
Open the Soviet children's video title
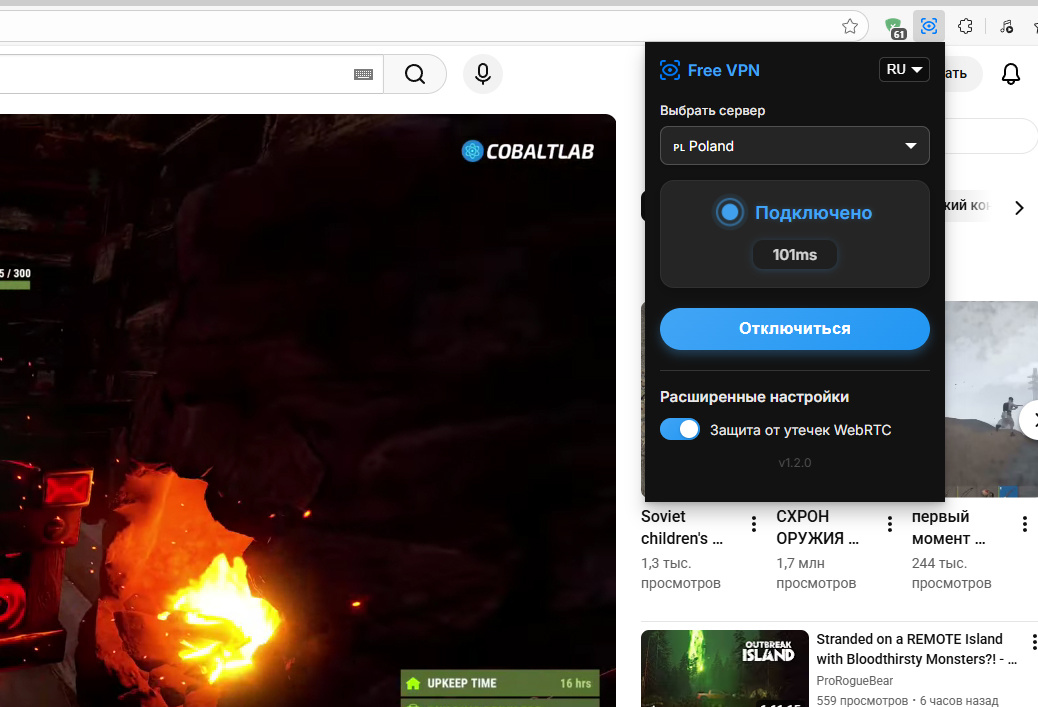[682, 527]
